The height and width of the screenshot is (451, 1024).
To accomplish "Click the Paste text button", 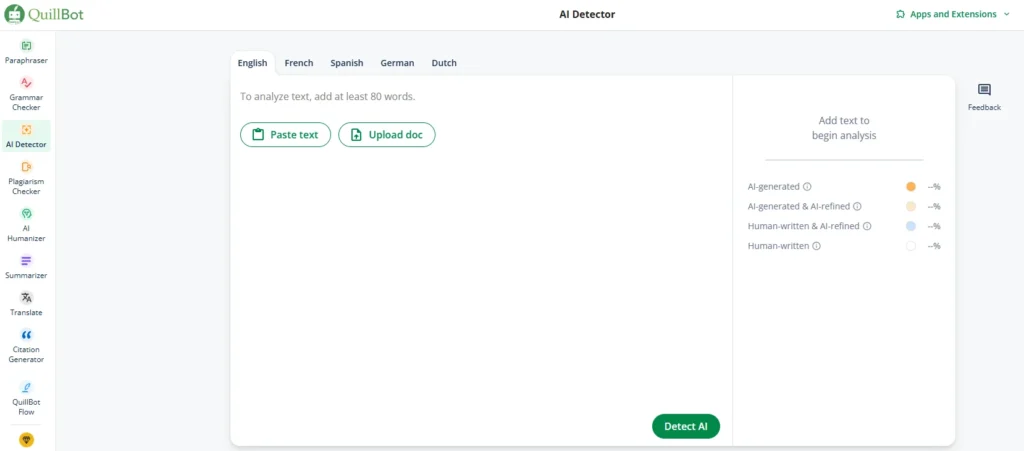I will point(285,134).
